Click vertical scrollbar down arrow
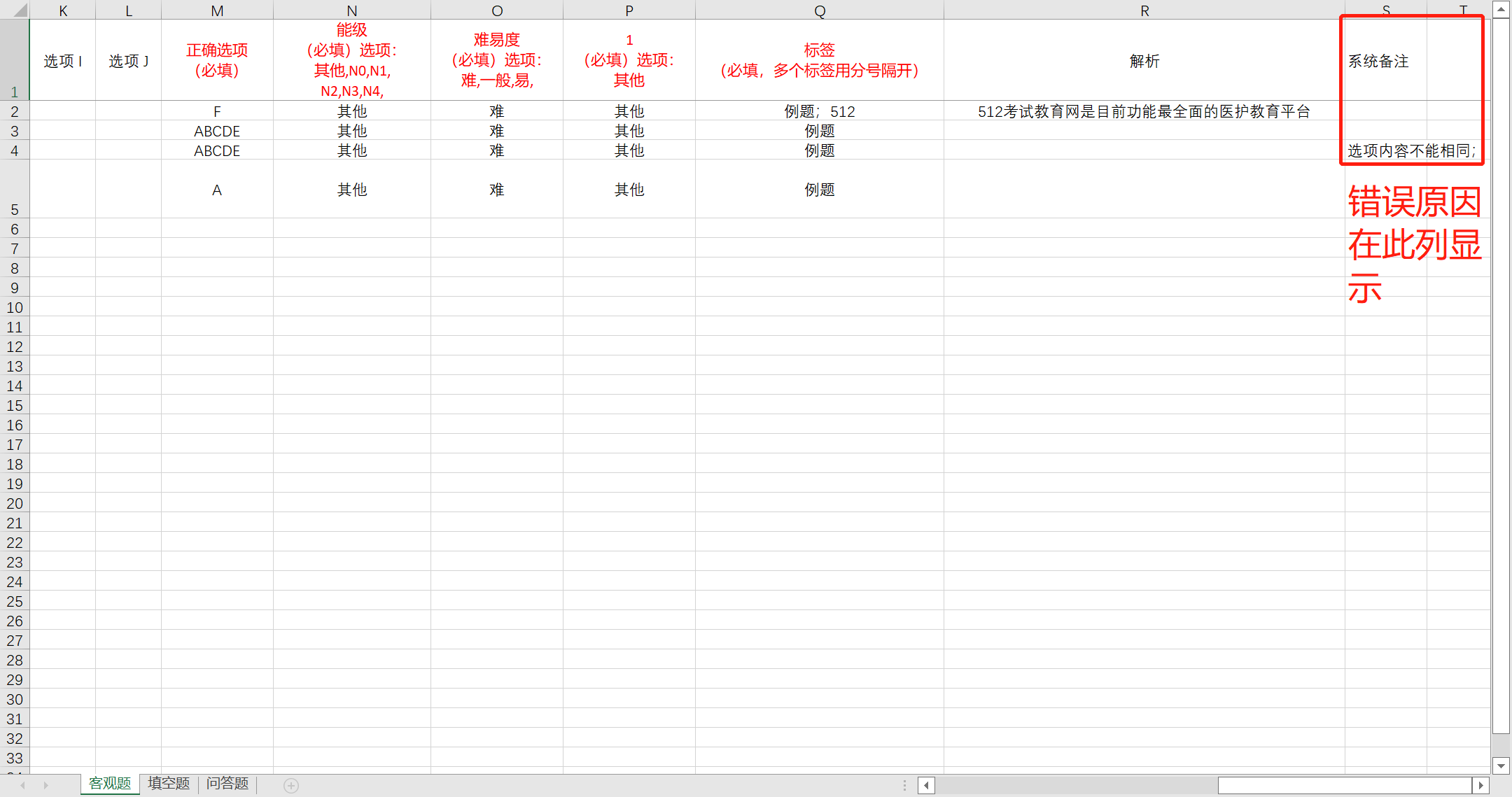Screen dimensions: 1512x797 click(1501, 766)
